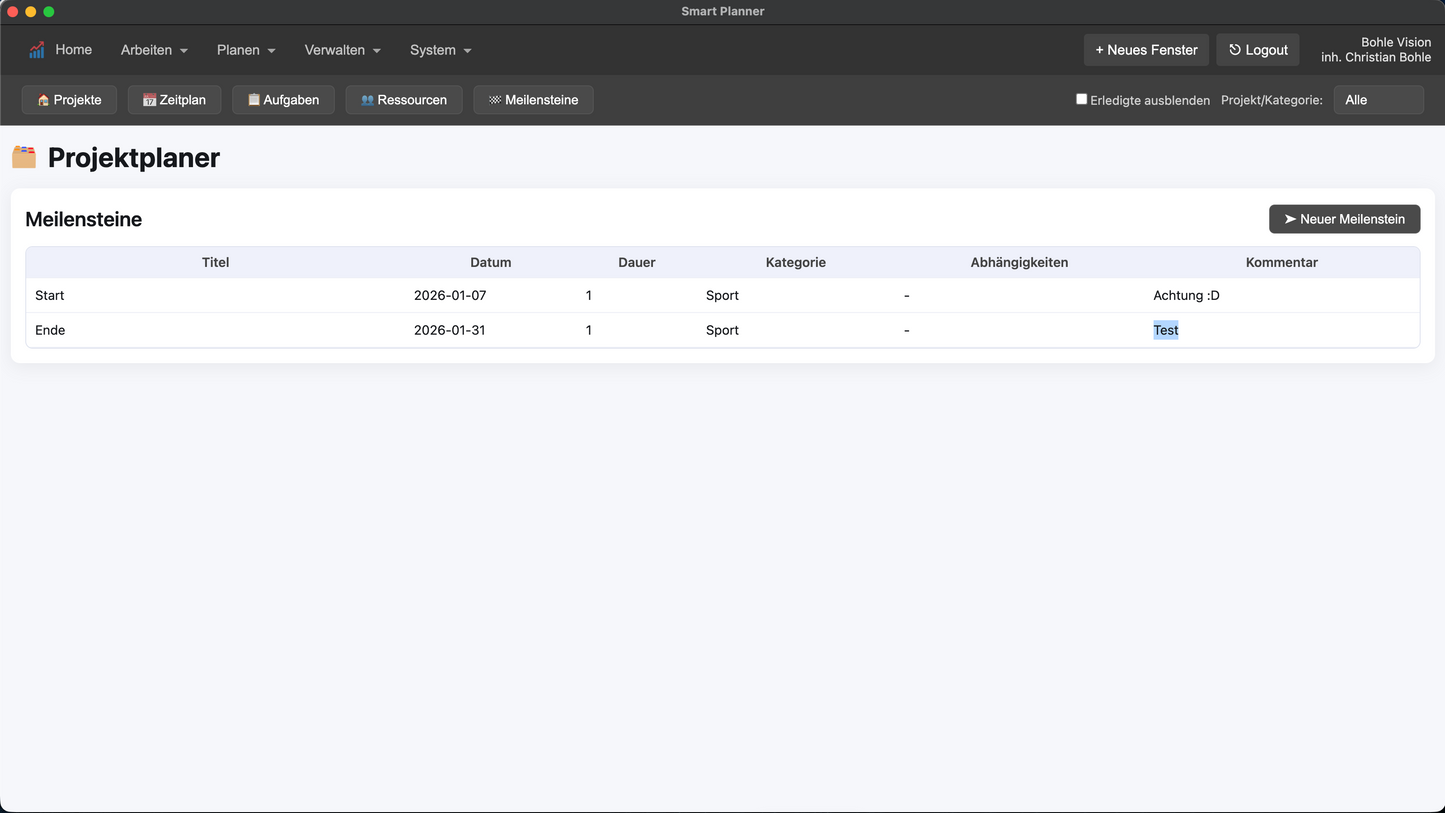
Task: Click the Logout refresh arrow icon
Action: pyautogui.click(x=1235, y=50)
